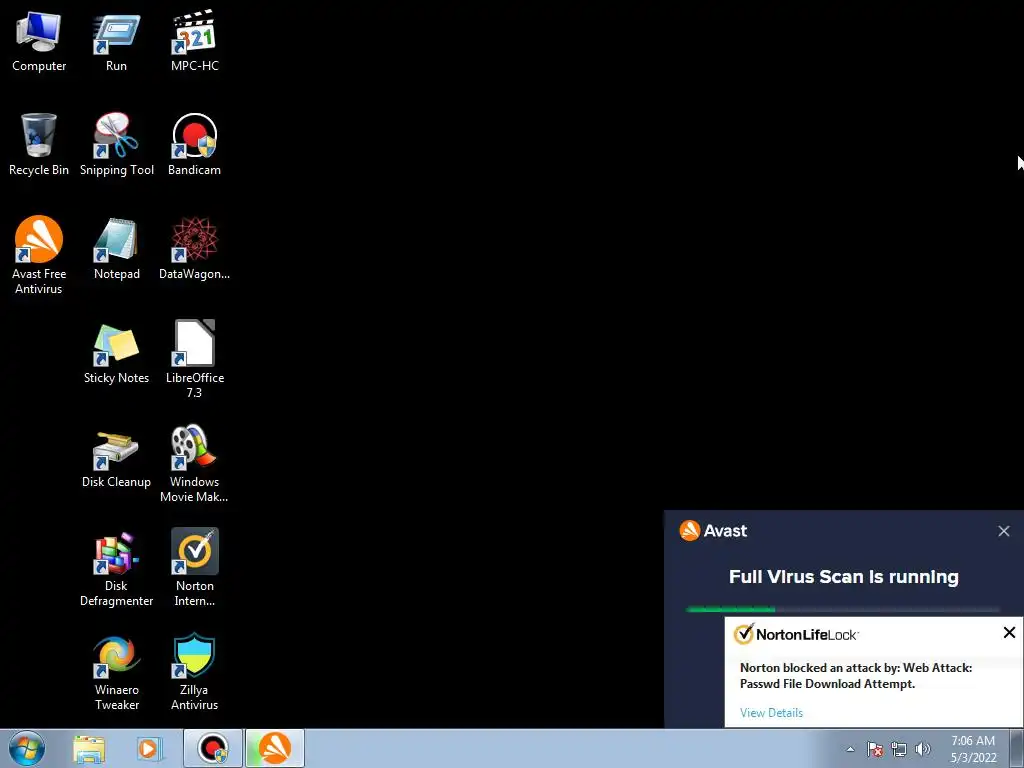Viewport: 1024px width, 768px height.
Task: Open the Snipping Tool shortcut
Action: click(116, 144)
